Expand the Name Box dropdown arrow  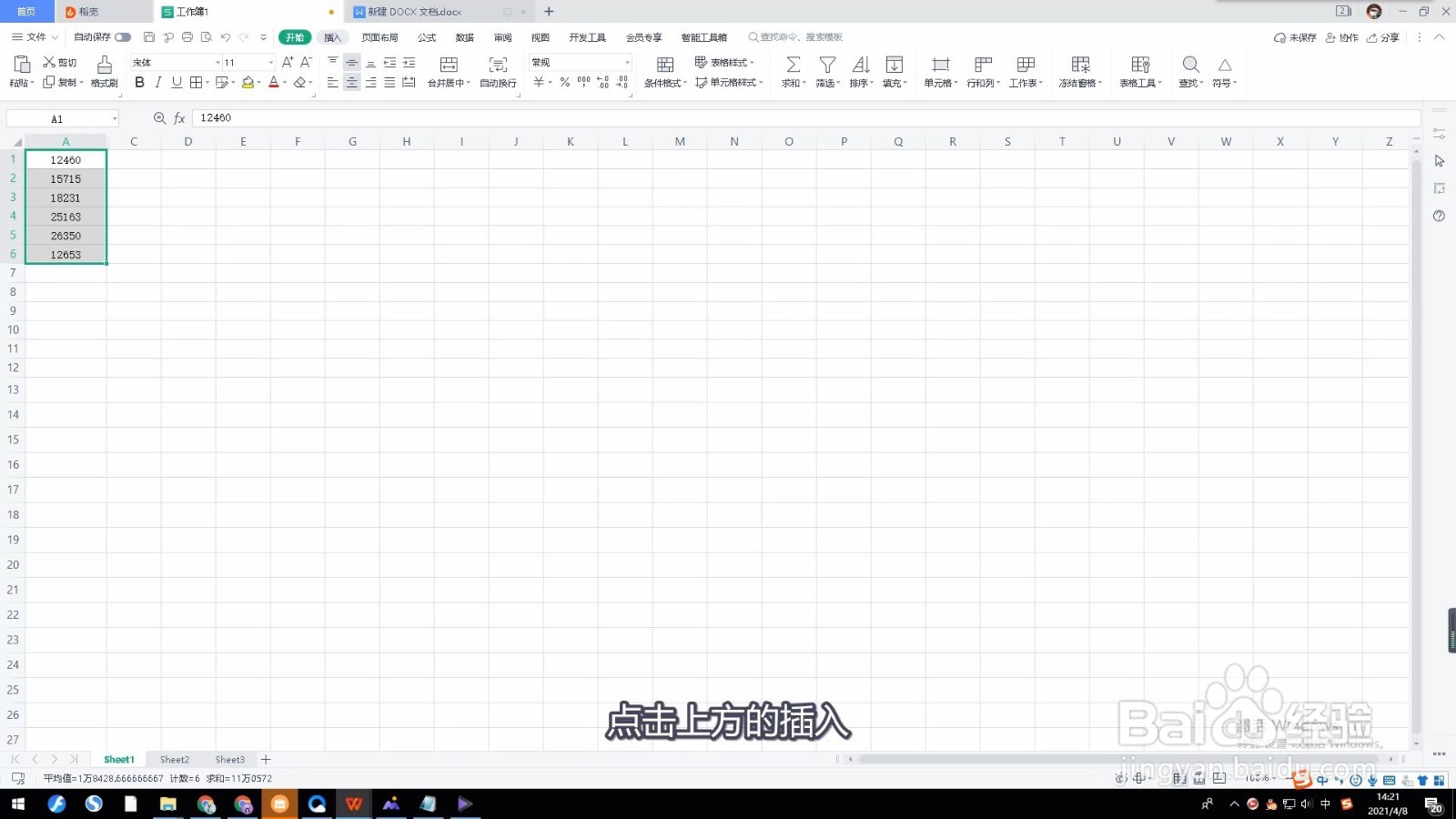coord(114,119)
